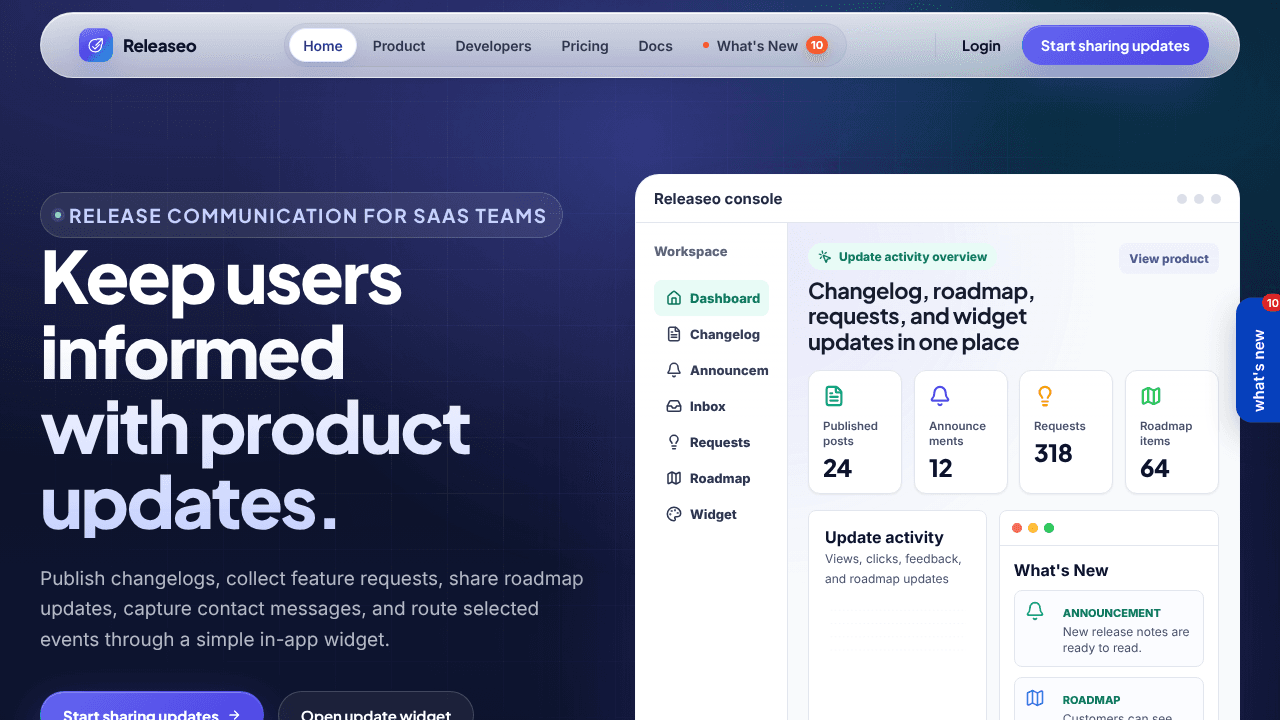Select Inbox in the Workspace sidebar
This screenshot has height=720, width=1280.
coord(711,406)
